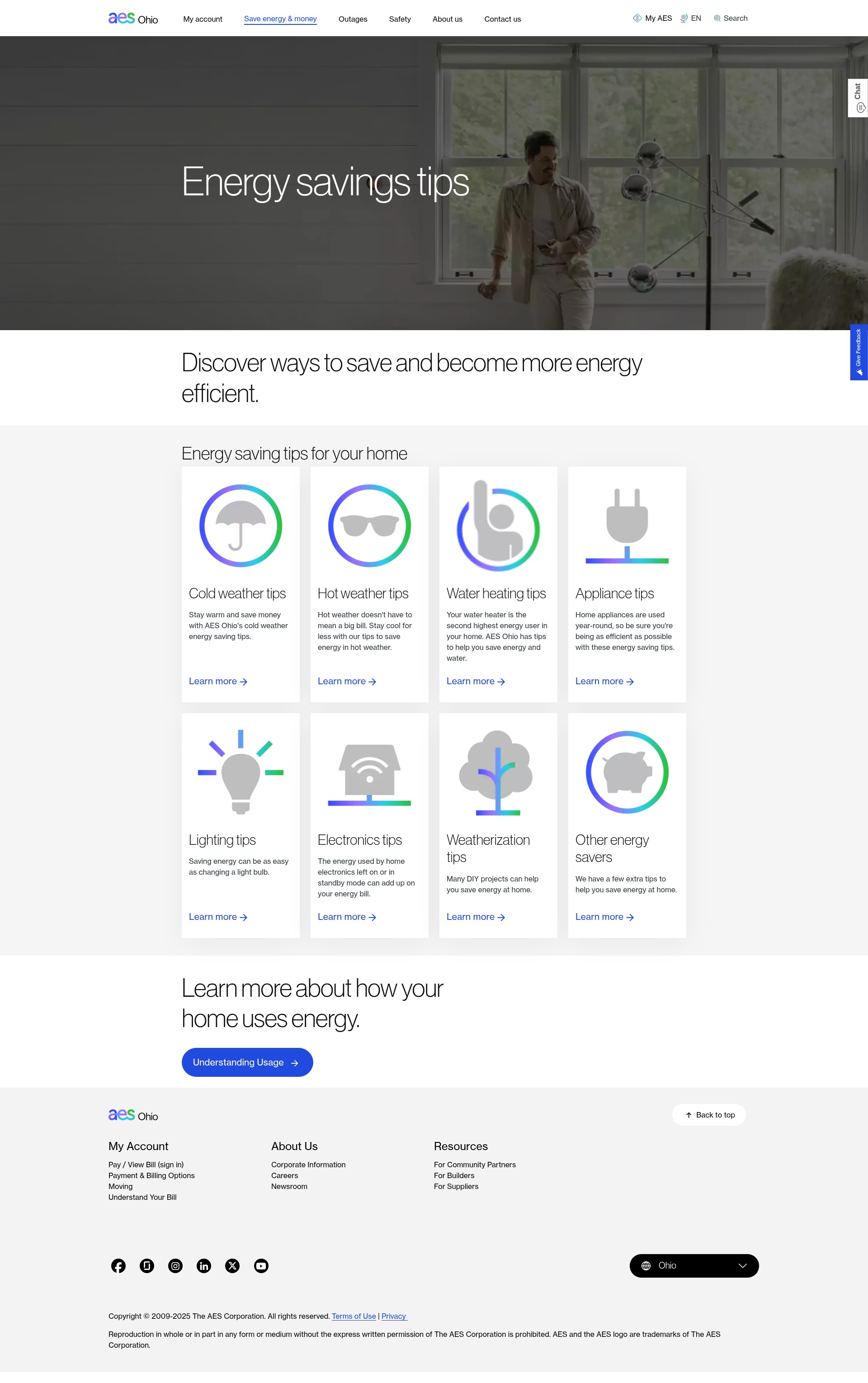The height and width of the screenshot is (1383, 868).
Task: Click the piggy bank savers icon
Action: coord(627,772)
